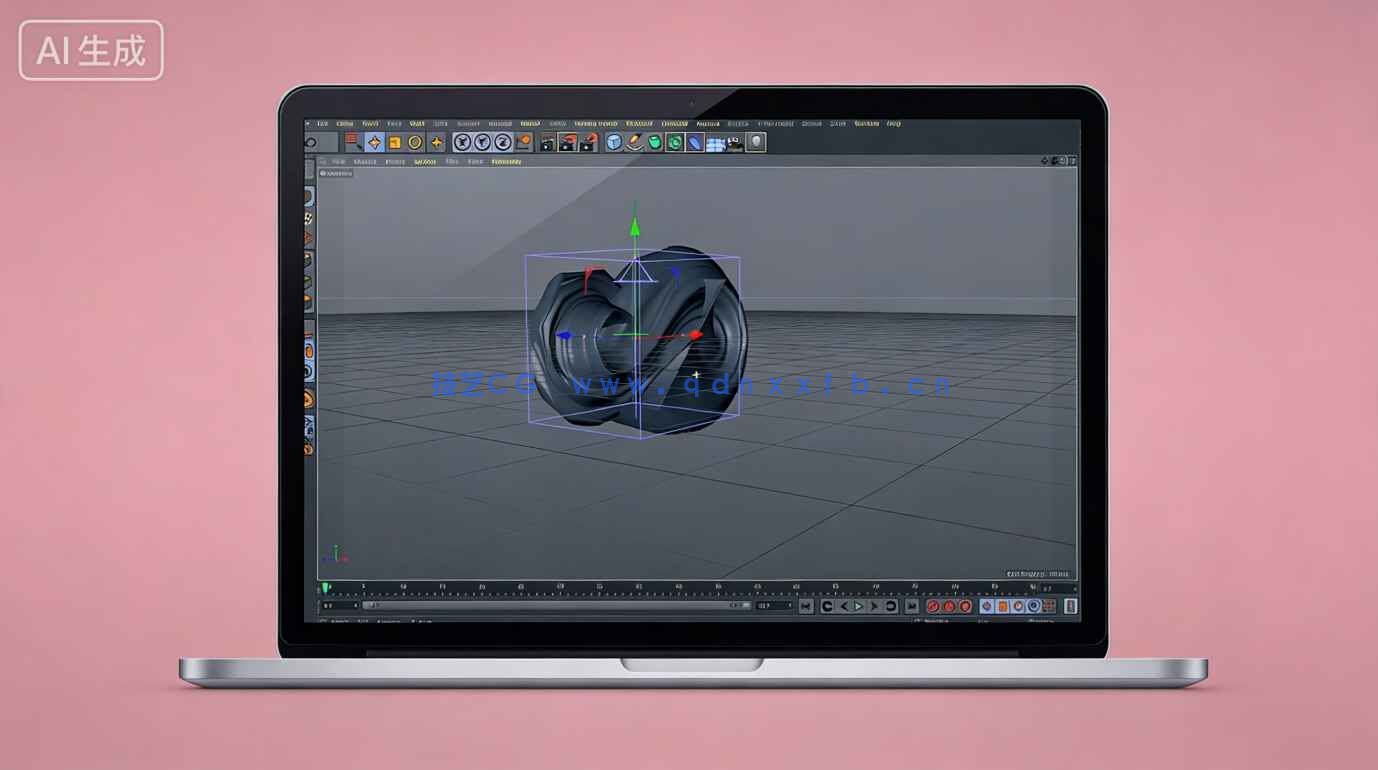
Task: Add a Cube primitive object
Action: click(614, 142)
